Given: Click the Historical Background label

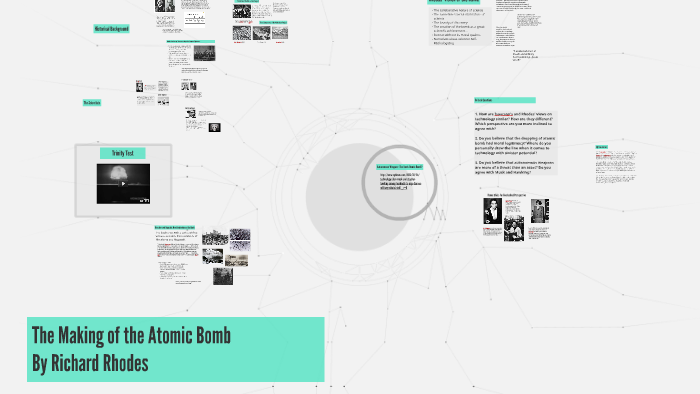Looking at the screenshot, I should pyautogui.click(x=112, y=29).
